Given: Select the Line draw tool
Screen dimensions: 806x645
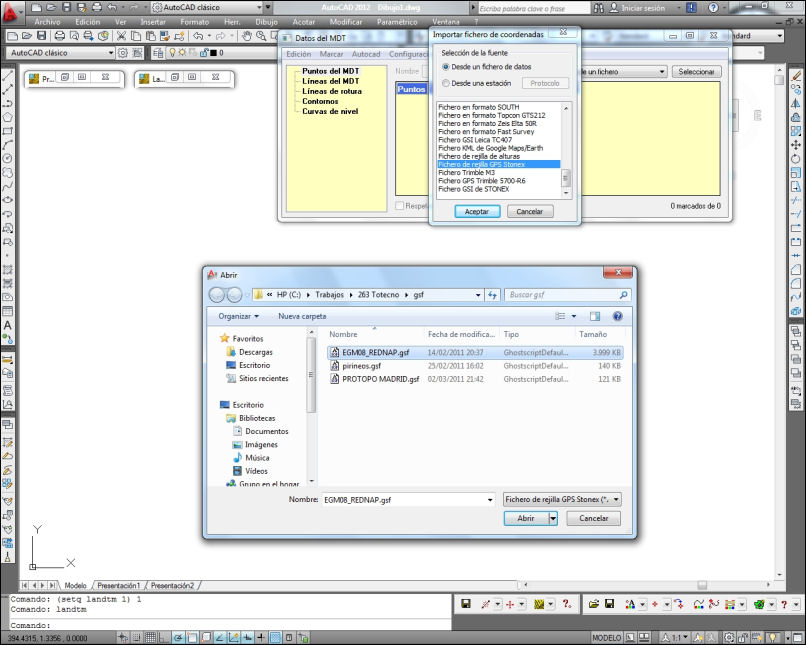Looking at the screenshot, I should pos(8,76).
